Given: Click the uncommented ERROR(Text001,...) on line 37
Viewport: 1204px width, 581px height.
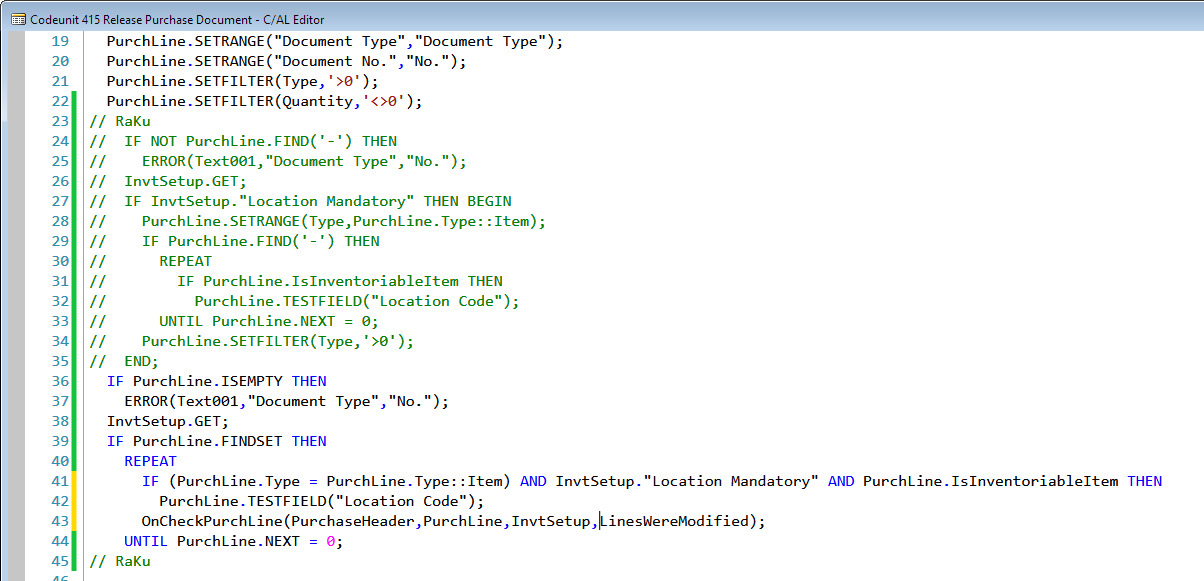Looking at the screenshot, I should (287, 401).
